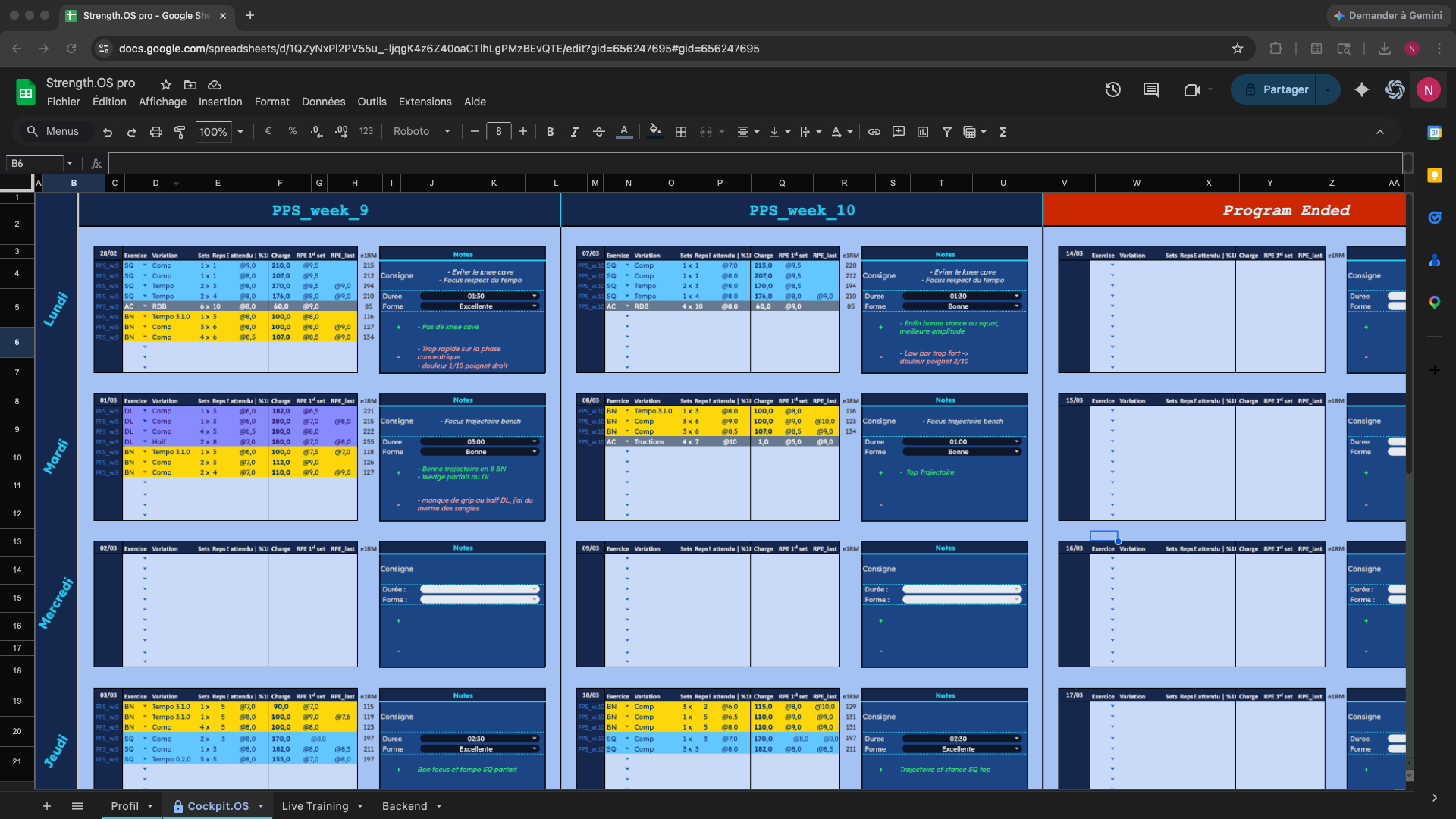Image resolution: width=1456 pixels, height=819 pixels.
Task: Open the insert chart icon
Action: pos(923,131)
